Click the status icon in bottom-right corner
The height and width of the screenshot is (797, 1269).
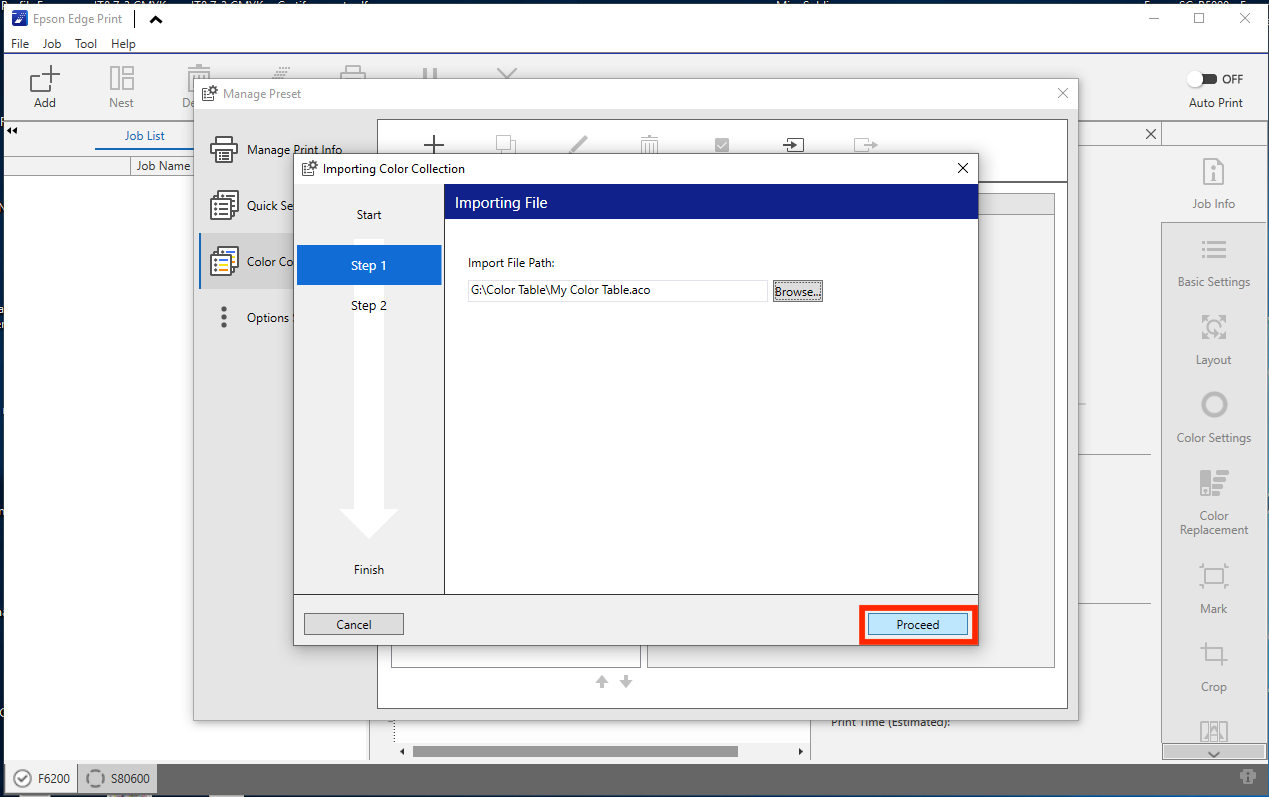pyautogui.click(x=1247, y=777)
